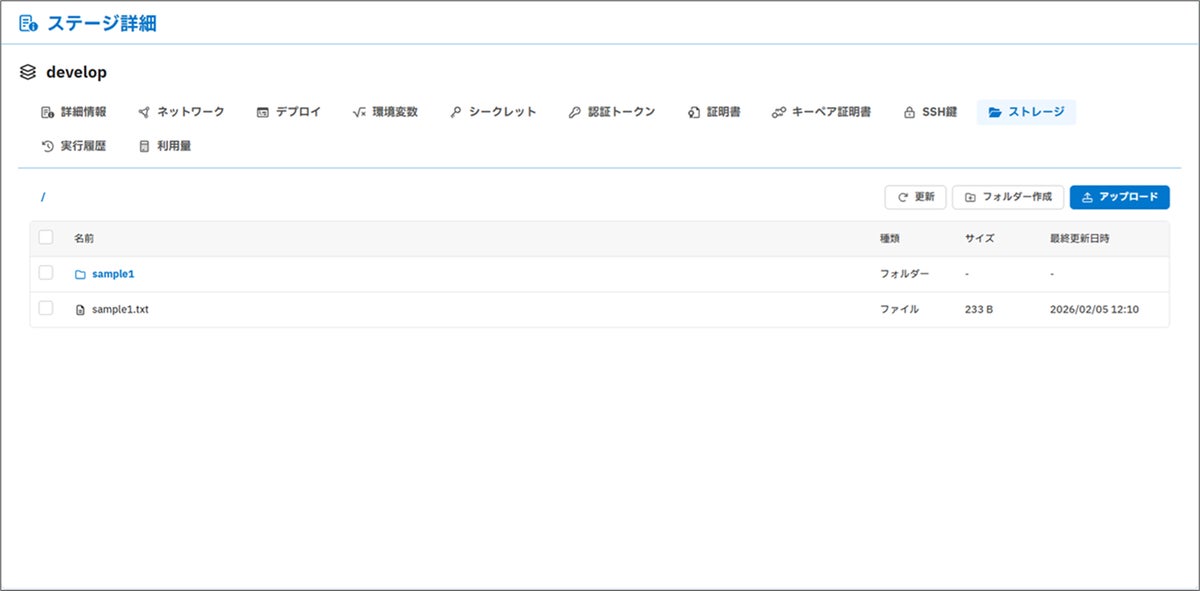Switch to the 利用量 tab
The image size is (1200, 591).
tap(165, 146)
